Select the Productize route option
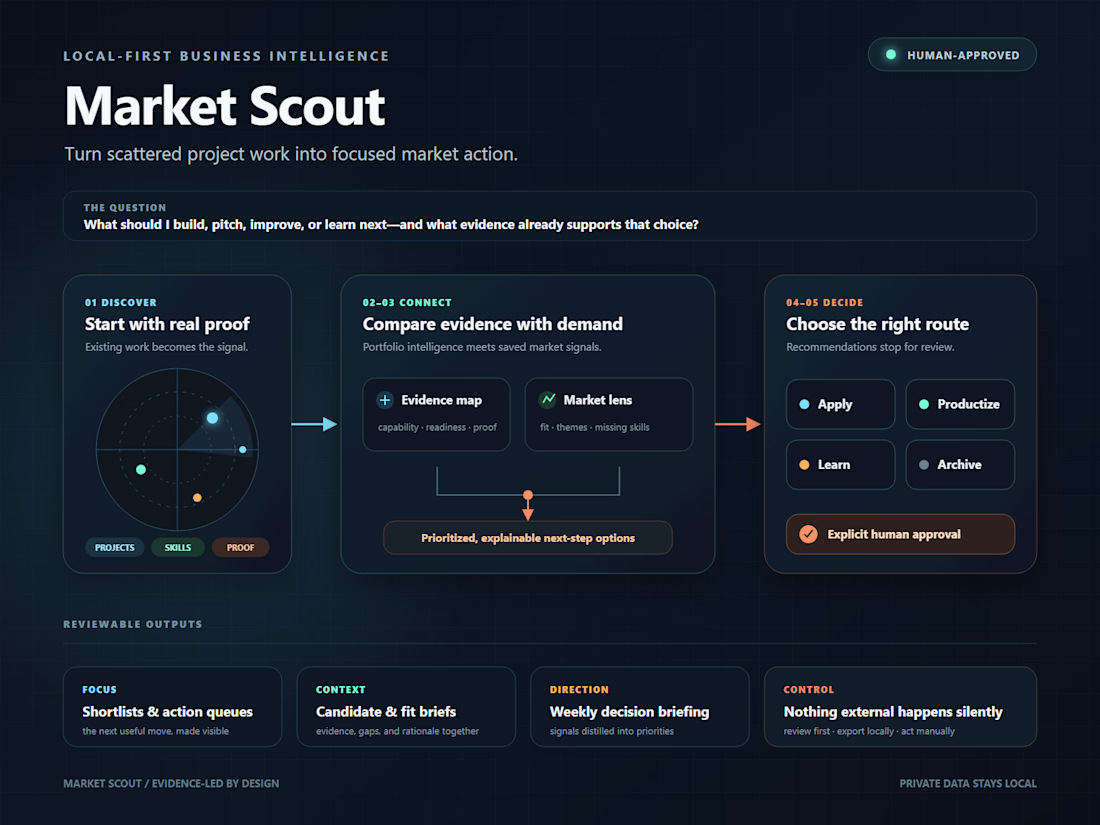 pyautogui.click(x=960, y=404)
